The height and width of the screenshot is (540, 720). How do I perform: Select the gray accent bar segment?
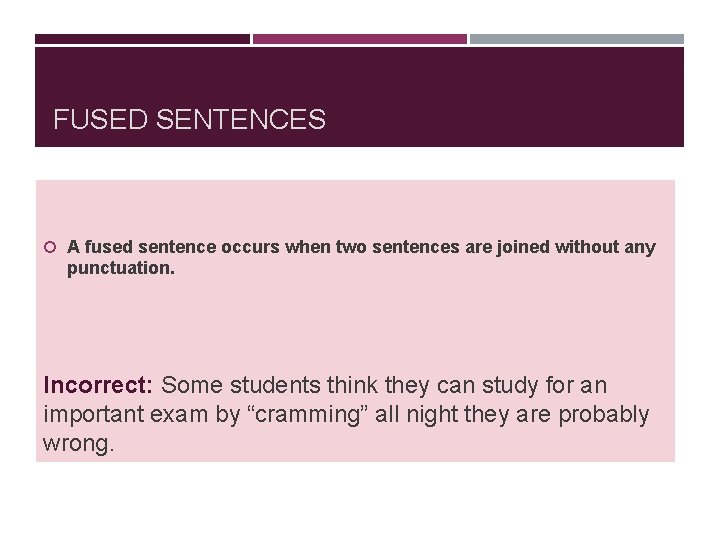point(577,39)
